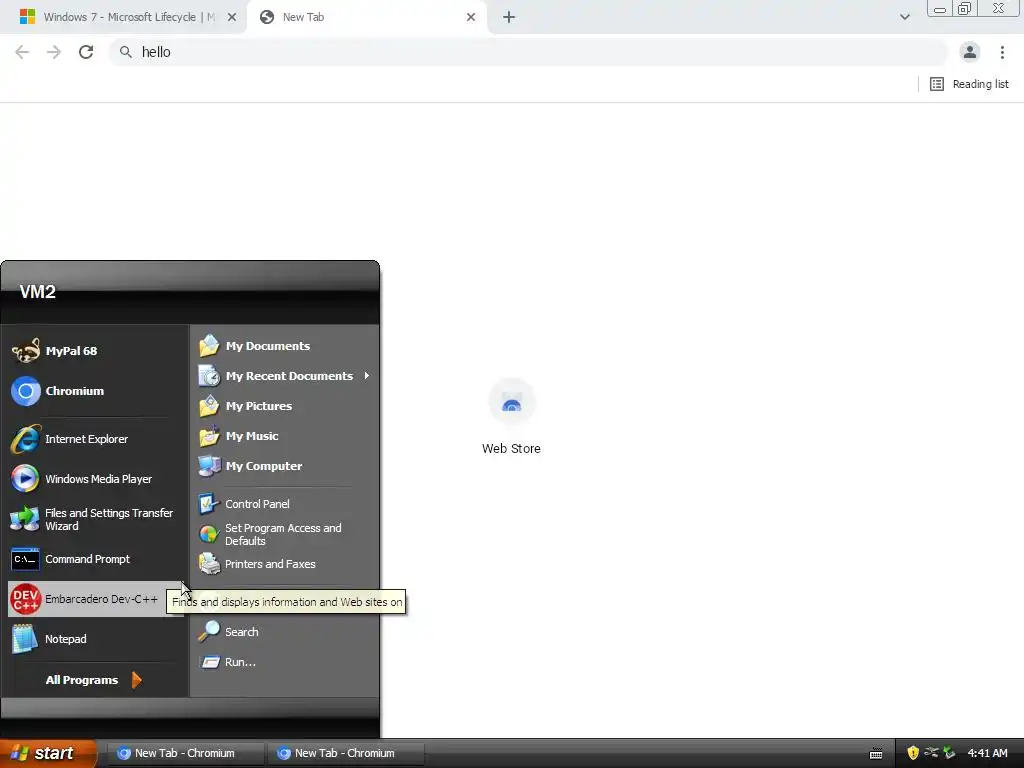1024x768 pixels.
Task: Launch Chromium from the Start menu
Action: click(x=95, y=391)
